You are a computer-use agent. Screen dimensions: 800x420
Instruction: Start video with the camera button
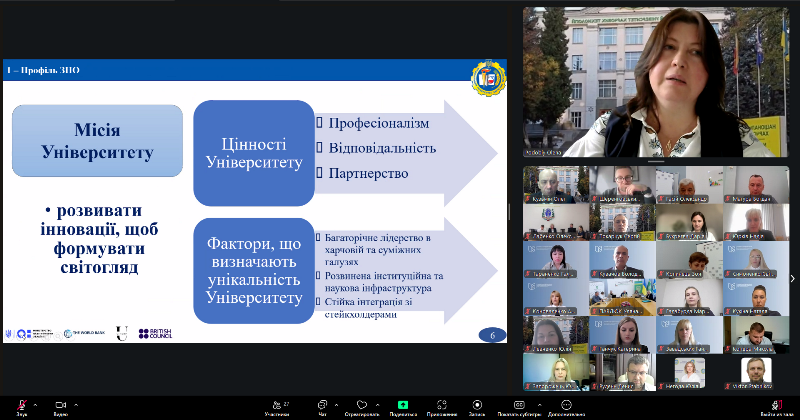[x=61, y=405]
